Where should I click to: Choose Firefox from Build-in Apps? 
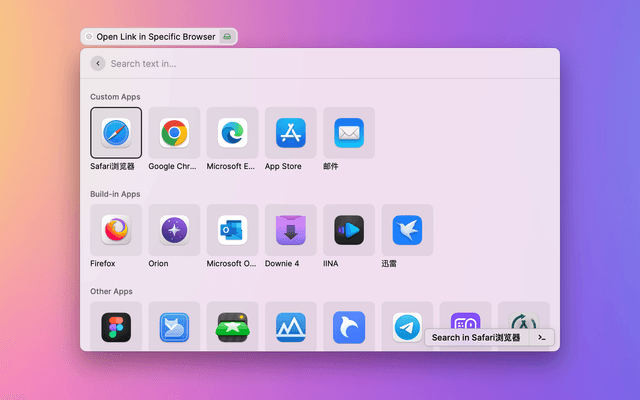pos(116,230)
